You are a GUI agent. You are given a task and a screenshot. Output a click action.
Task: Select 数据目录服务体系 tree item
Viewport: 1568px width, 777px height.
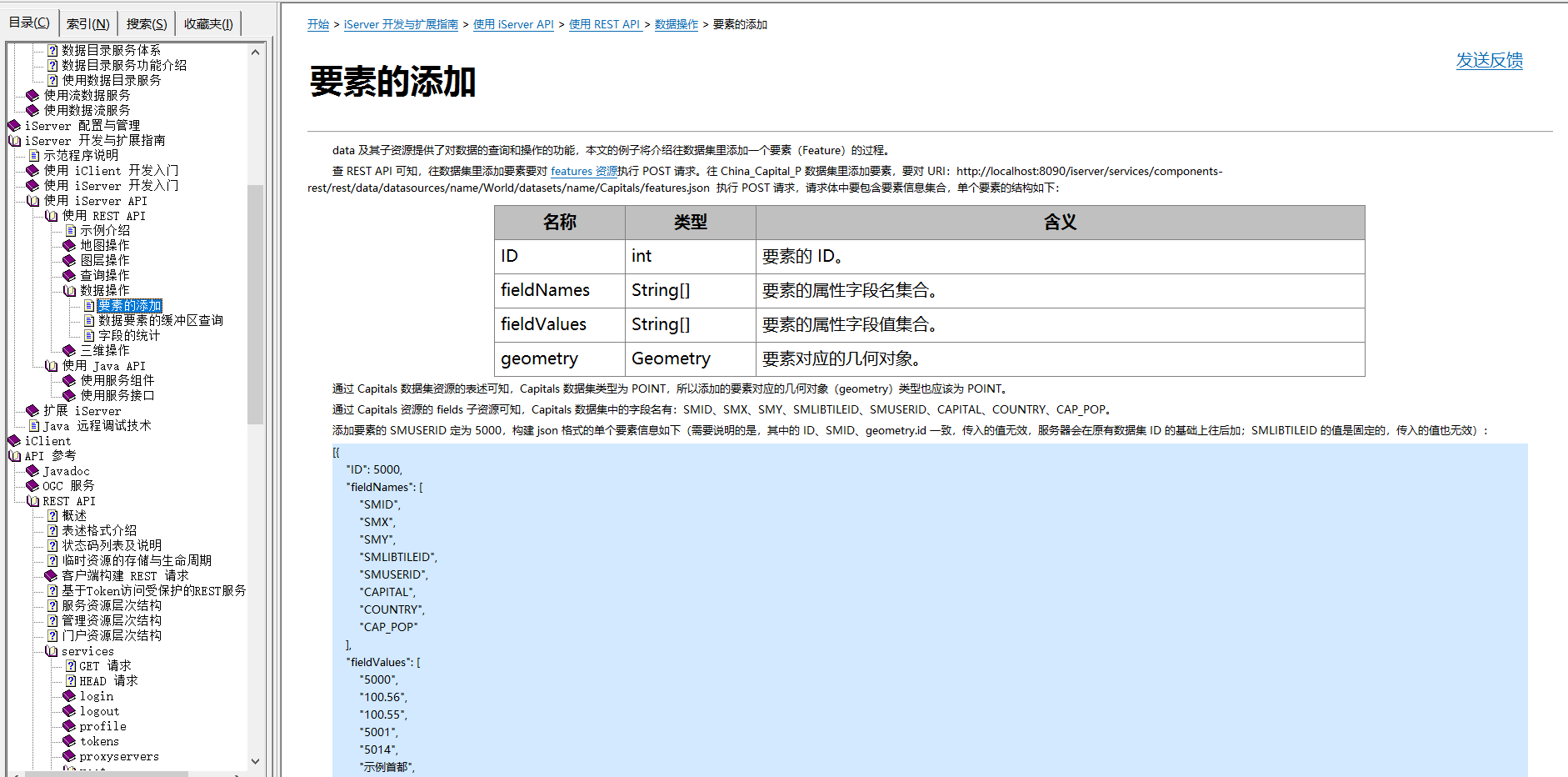click(111, 51)
